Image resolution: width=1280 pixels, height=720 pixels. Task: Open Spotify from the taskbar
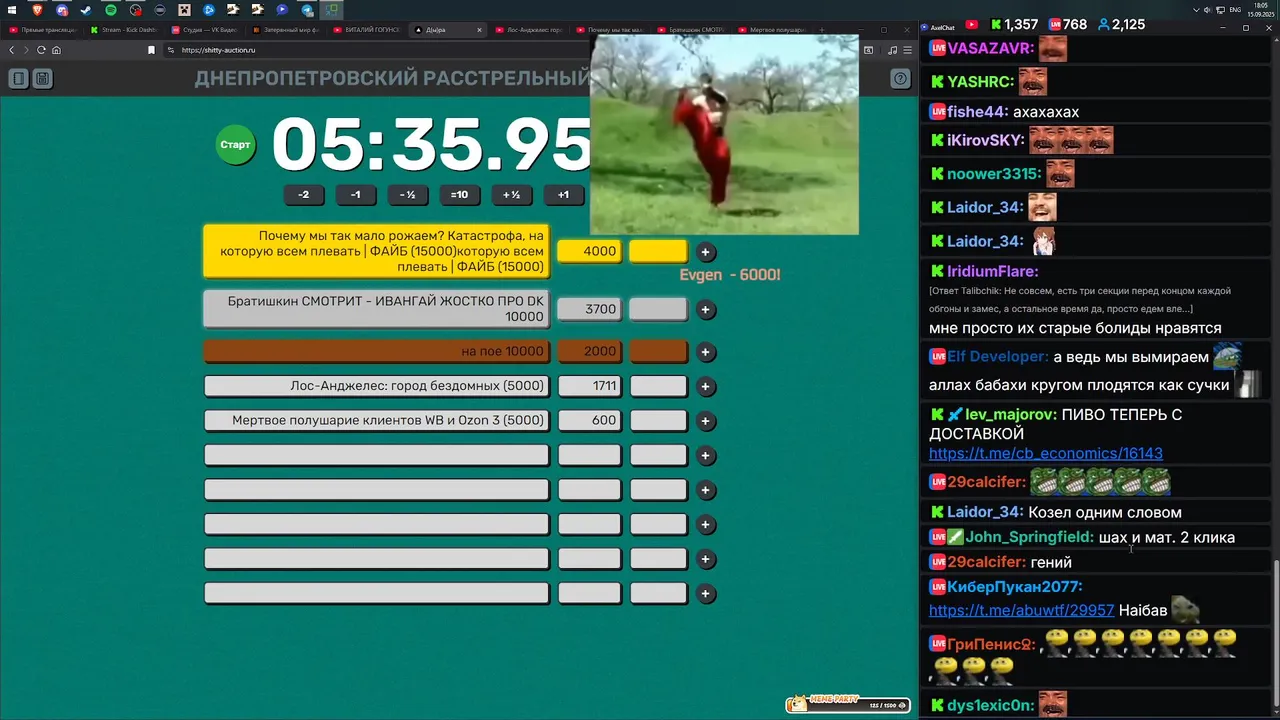click(111, 10)
